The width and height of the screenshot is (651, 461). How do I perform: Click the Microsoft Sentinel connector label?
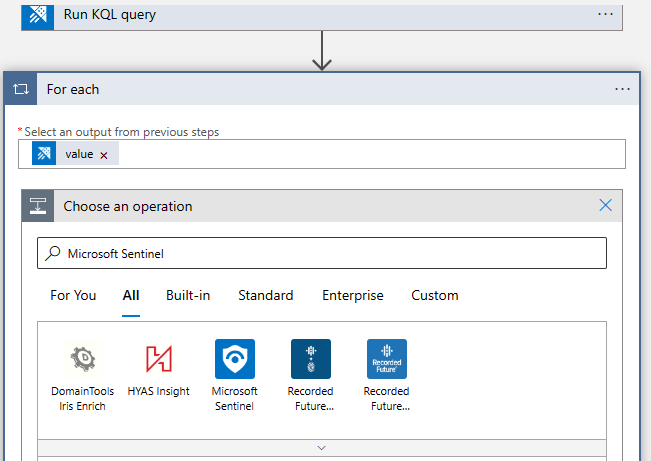pyautogui.click(x=235, y=399)
